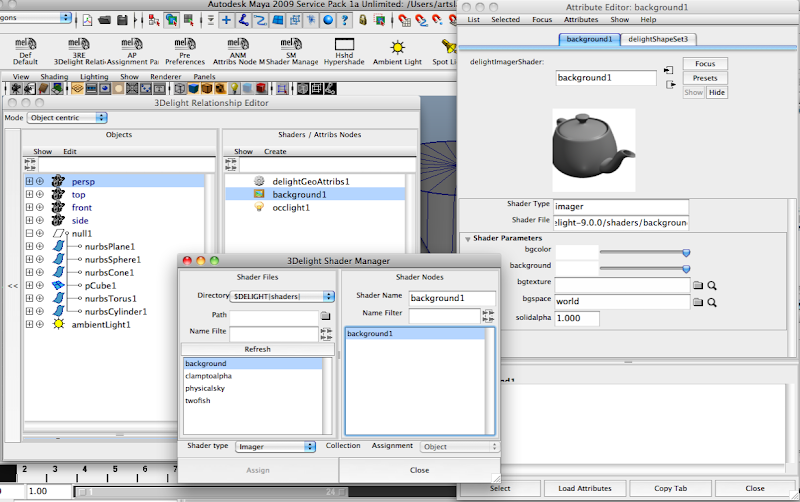Image resolution: width=800 pixels, height=502 pixels.
Task: Open the Mode Object centric dropdown
Action: tap(67, 117)
